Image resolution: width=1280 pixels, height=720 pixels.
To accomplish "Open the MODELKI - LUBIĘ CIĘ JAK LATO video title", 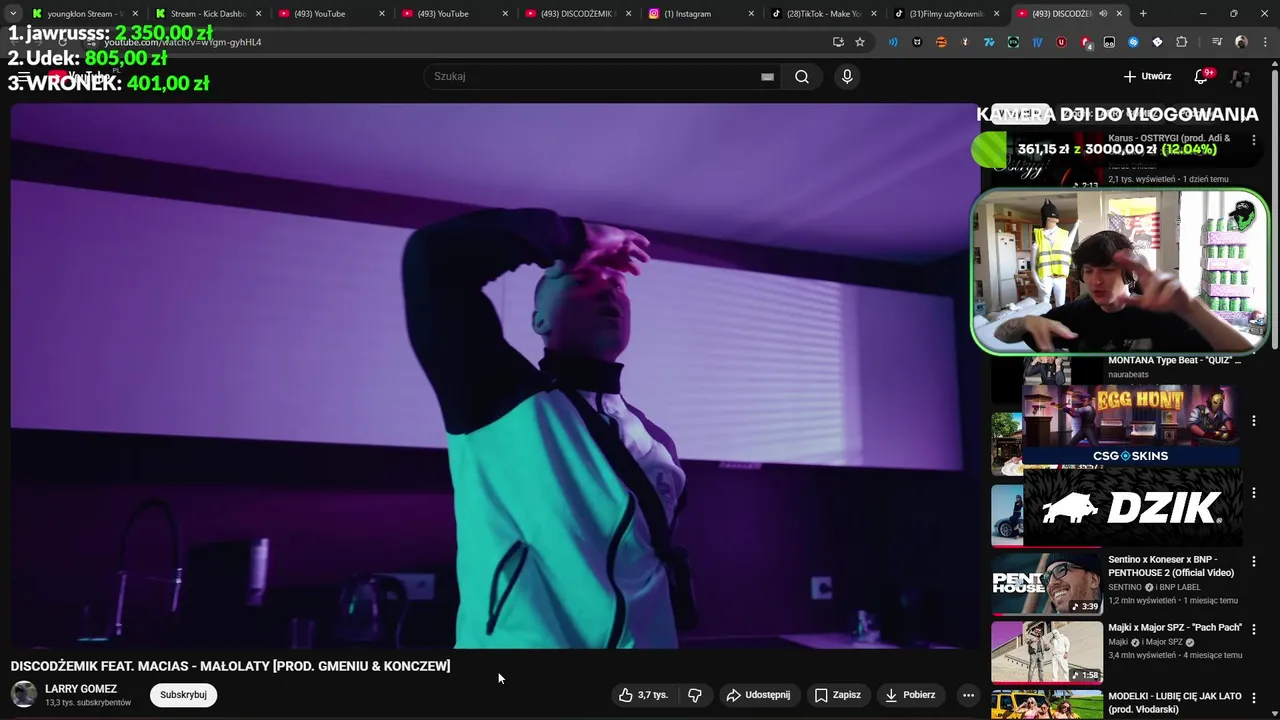I will coord(1175,702).
